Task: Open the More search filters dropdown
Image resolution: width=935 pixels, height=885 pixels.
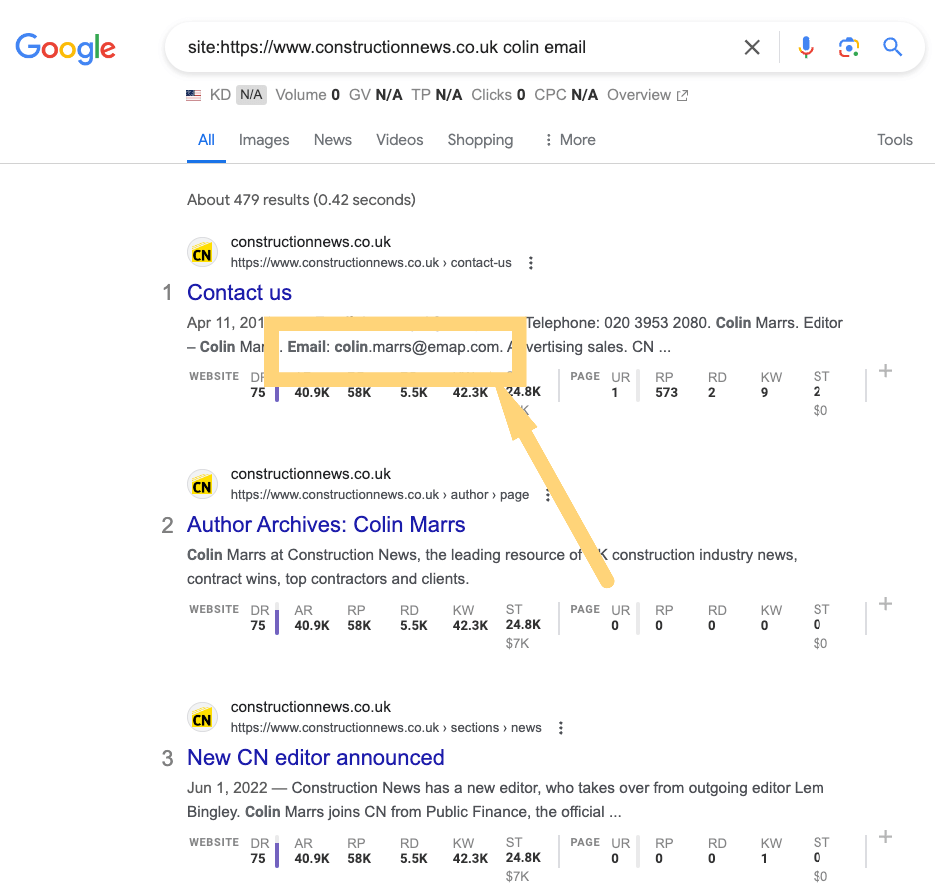Action: 569,140
